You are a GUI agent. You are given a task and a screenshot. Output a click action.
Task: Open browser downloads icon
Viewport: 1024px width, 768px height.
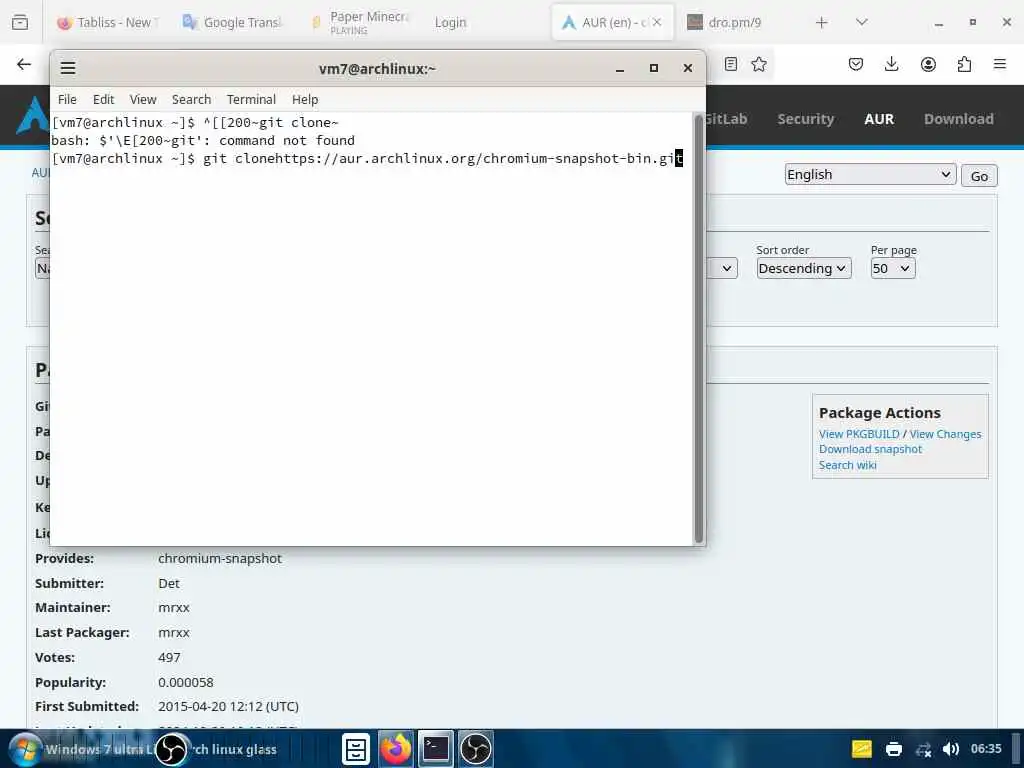point(891,64)
